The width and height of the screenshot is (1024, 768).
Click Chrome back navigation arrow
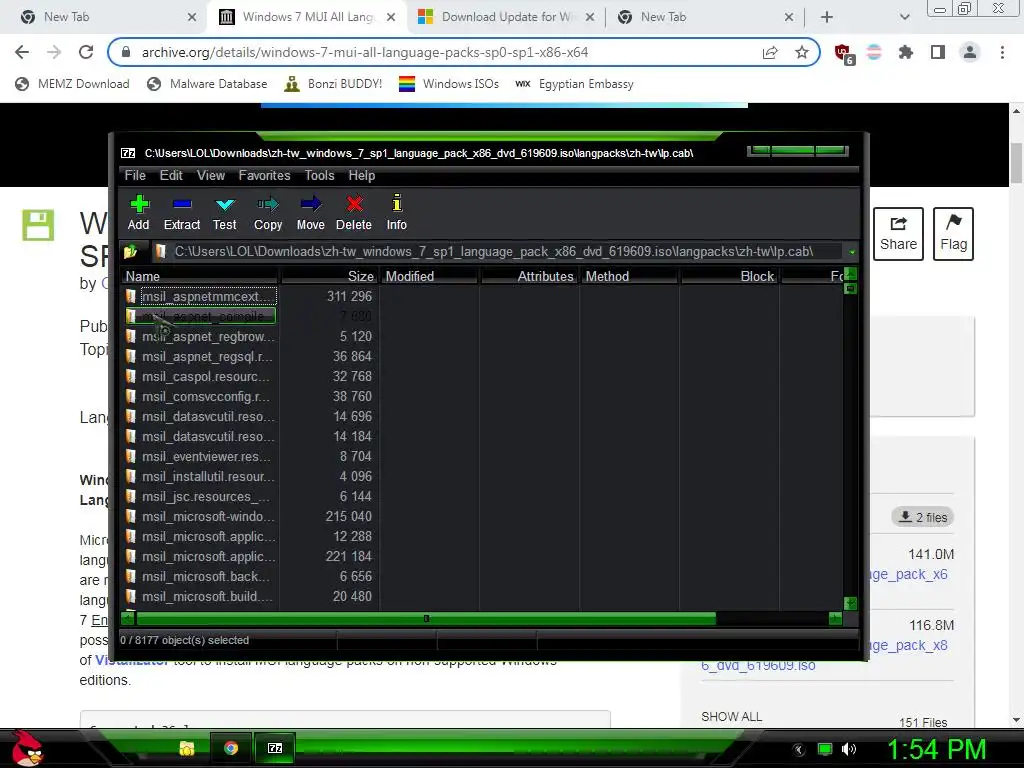[22, 52]
